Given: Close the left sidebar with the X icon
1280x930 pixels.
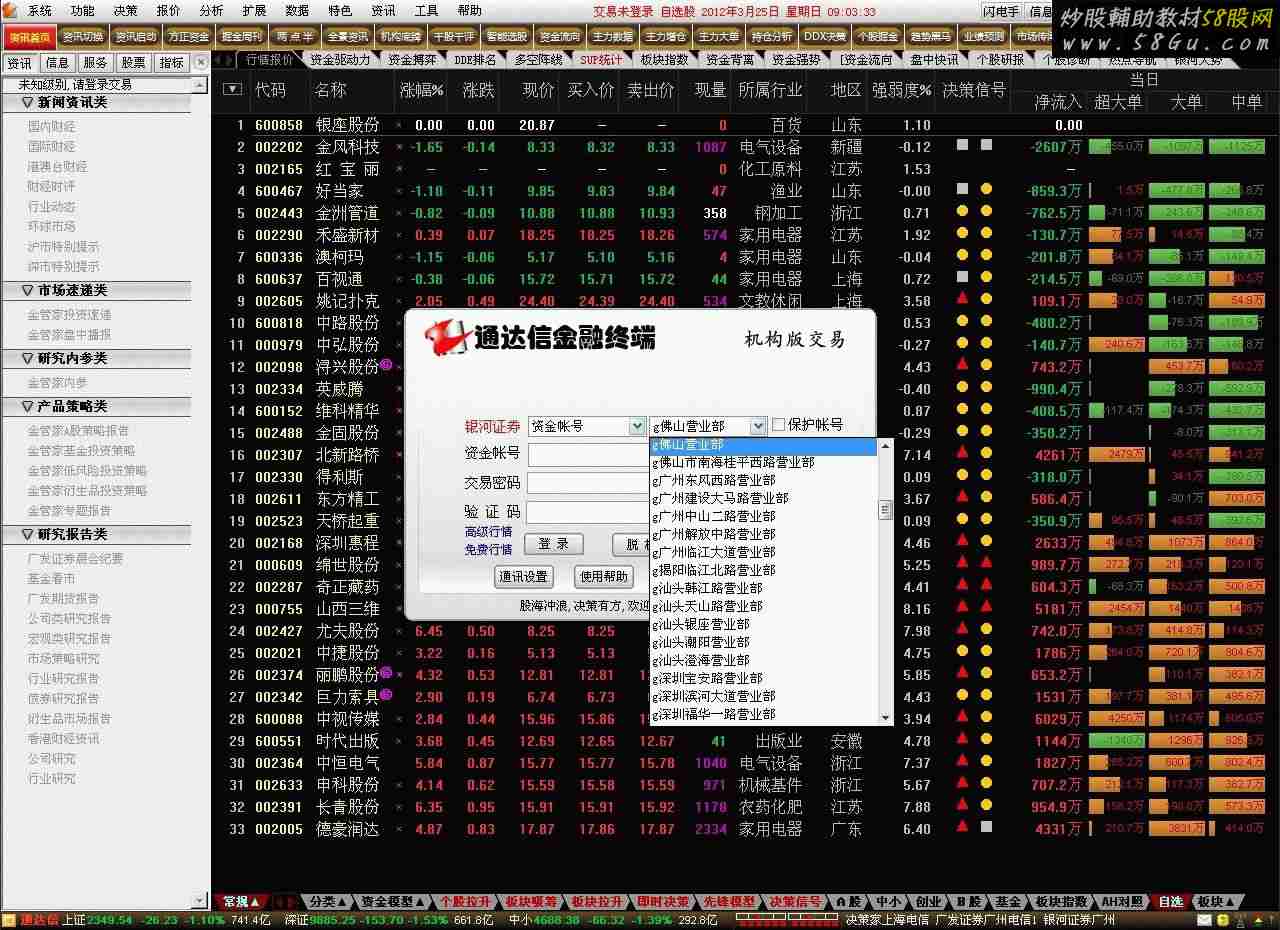Looking at the screenshot, I should point(201,62).
